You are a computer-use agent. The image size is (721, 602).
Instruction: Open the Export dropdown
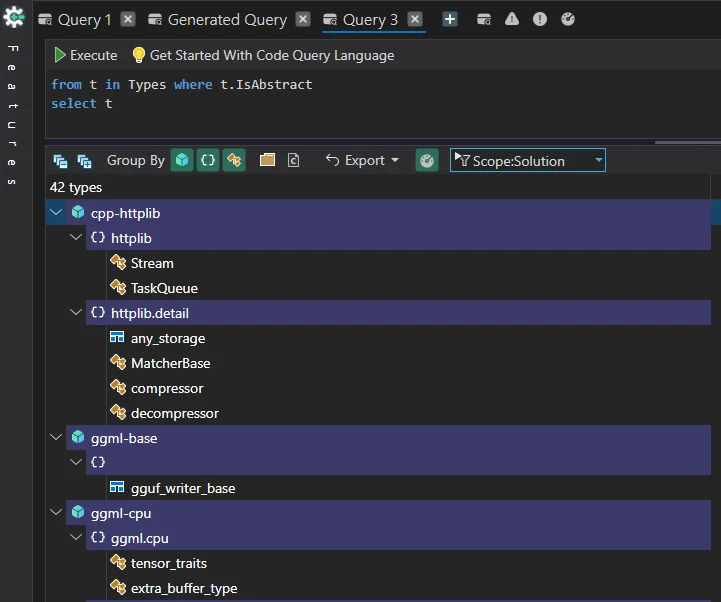[362, 160]
